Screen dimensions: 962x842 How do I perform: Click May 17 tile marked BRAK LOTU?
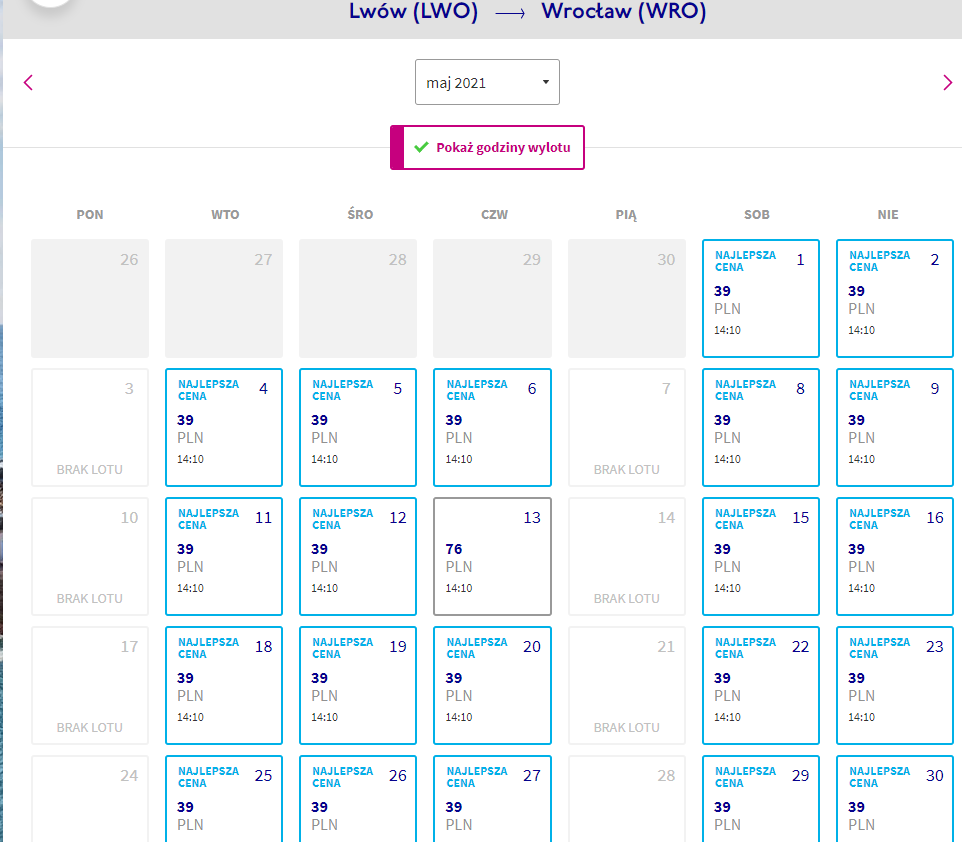(90, 685)
